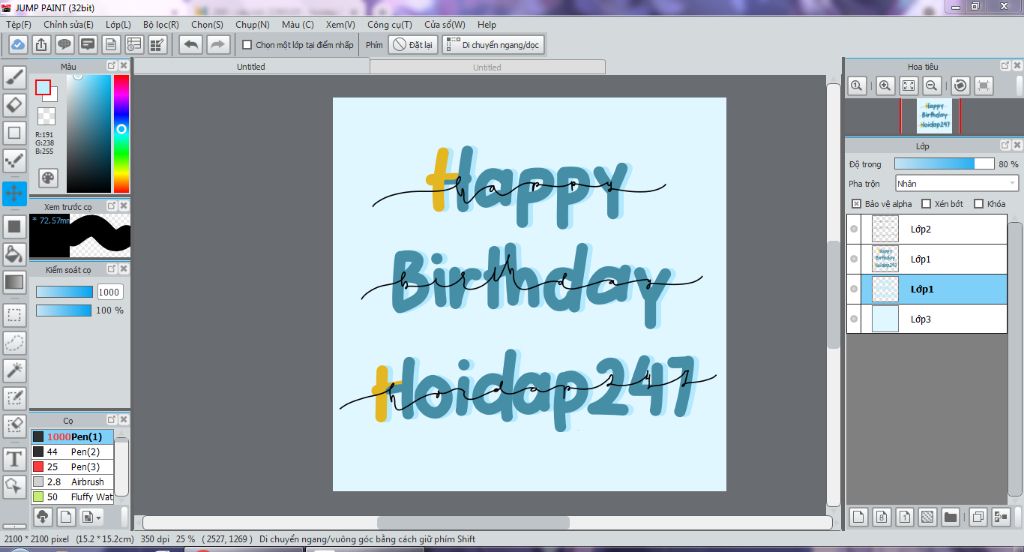Select the Lasso selection tool
1024x552 pixels.
tap(14, 343)
